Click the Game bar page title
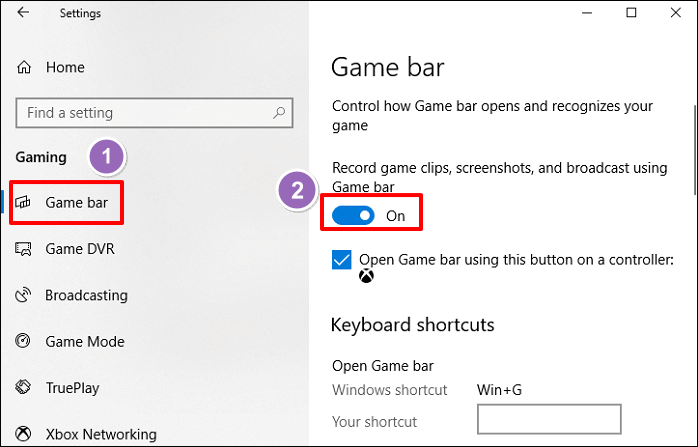 click(388, 68)
